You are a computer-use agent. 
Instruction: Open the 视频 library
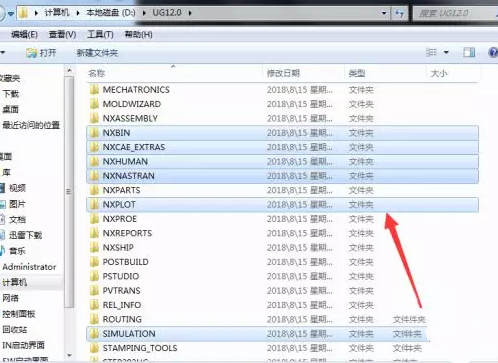point(17,188)
